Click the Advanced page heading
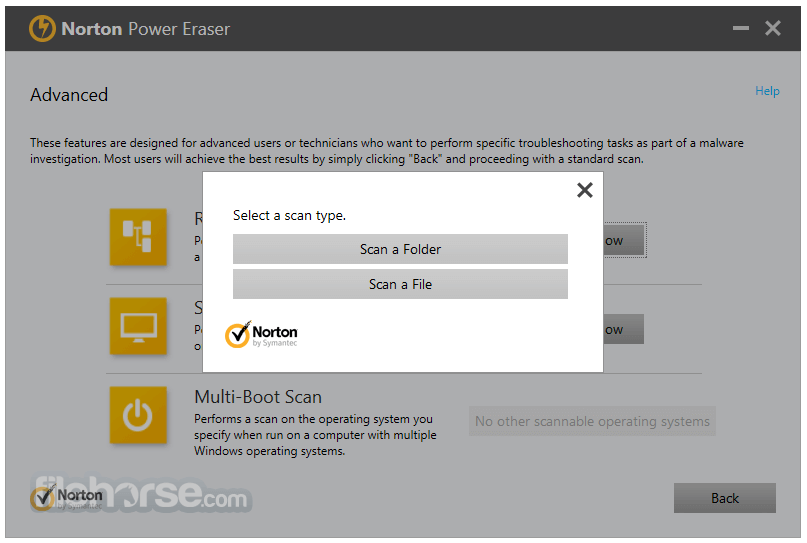 coord(69,95)
